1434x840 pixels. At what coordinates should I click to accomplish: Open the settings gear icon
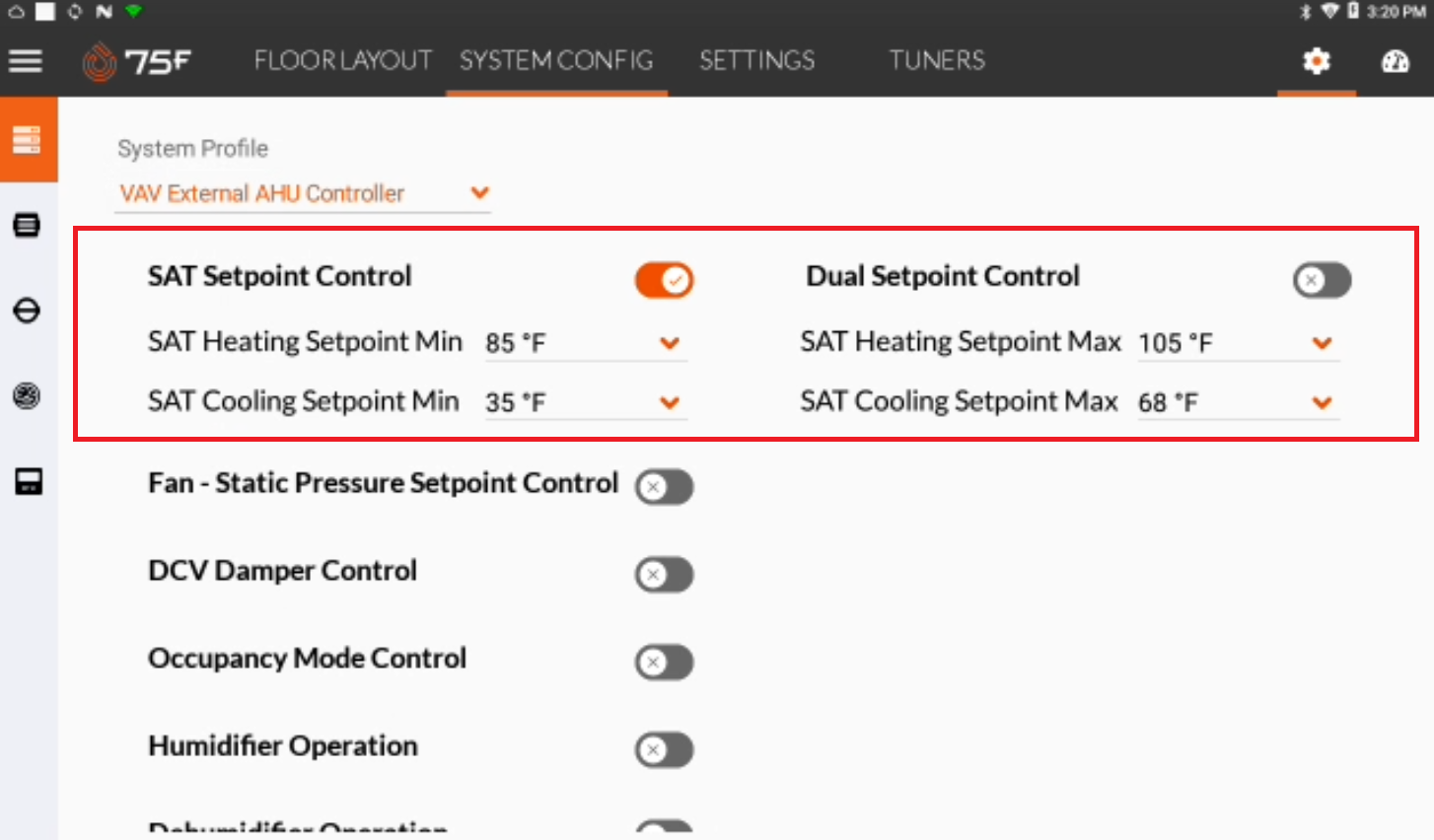pyautogui.click(x=1316, y=61)
